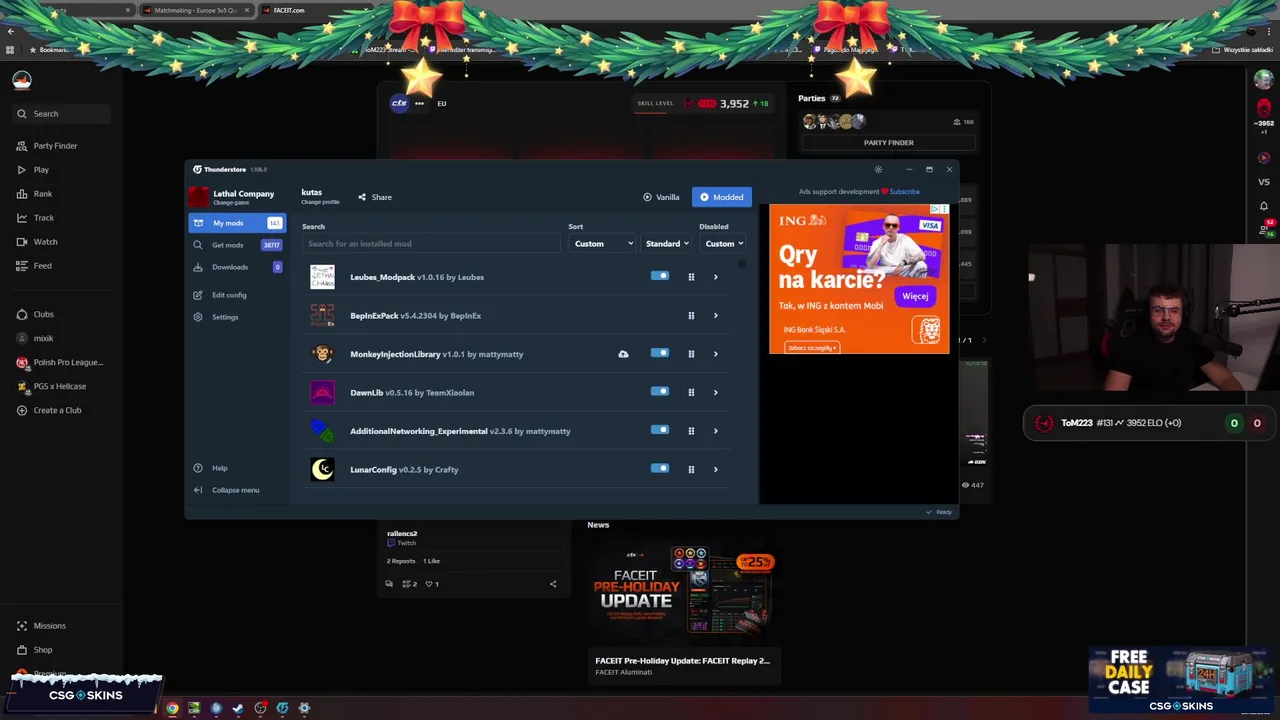
Task: Disable AdditionalNetworking_Experimental mod toggle
Action: (x=660, y=430)
